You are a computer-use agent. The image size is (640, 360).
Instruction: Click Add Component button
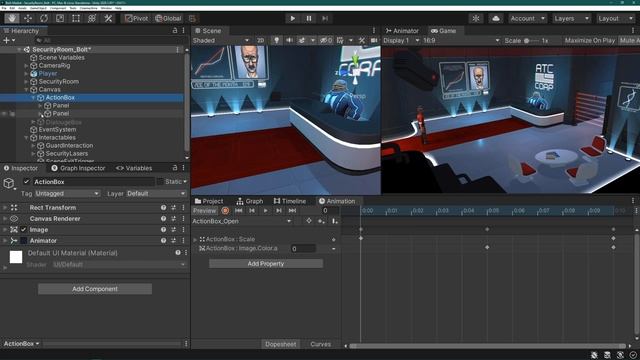point(95,289)
